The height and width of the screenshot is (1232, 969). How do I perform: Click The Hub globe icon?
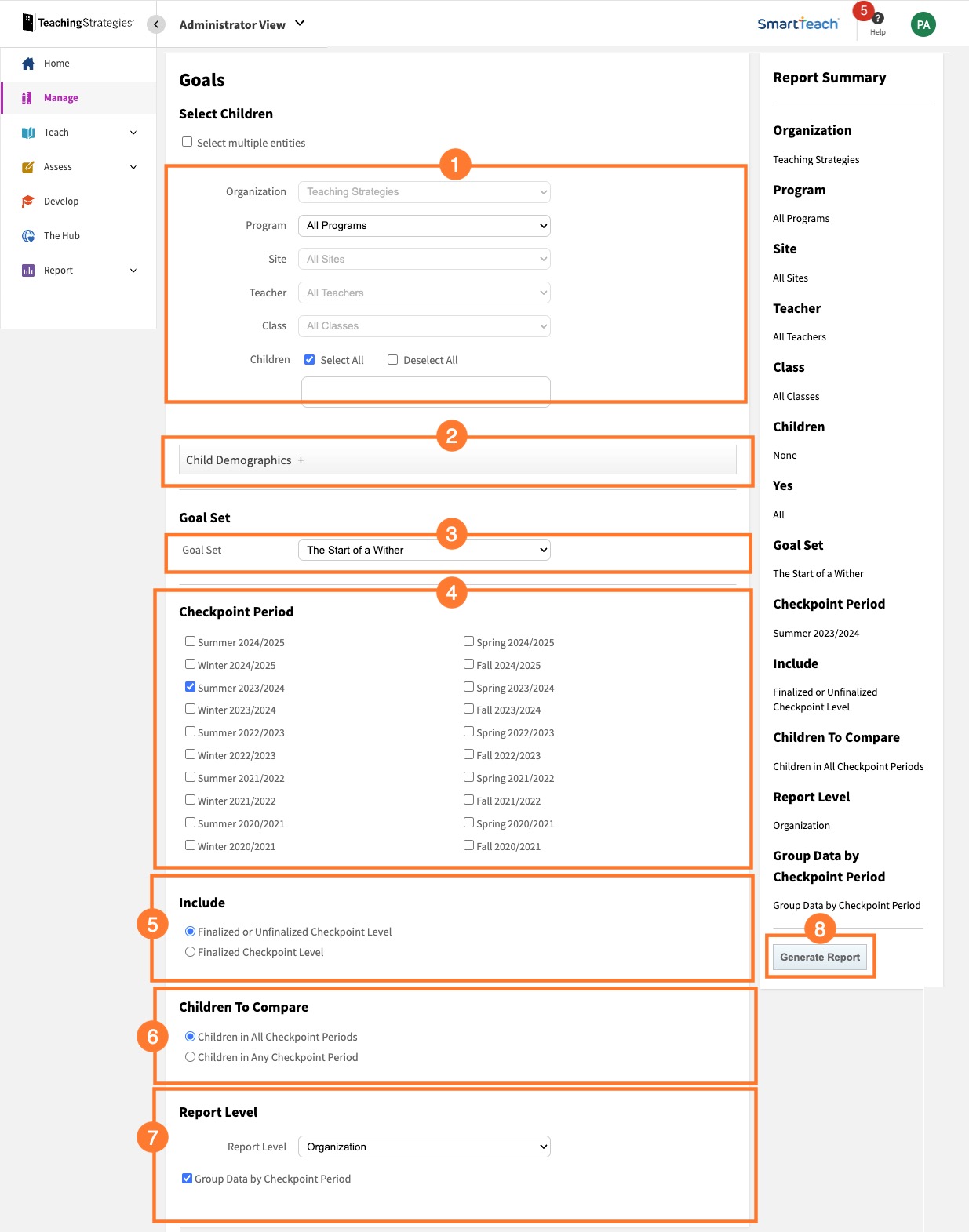[28, 236]
